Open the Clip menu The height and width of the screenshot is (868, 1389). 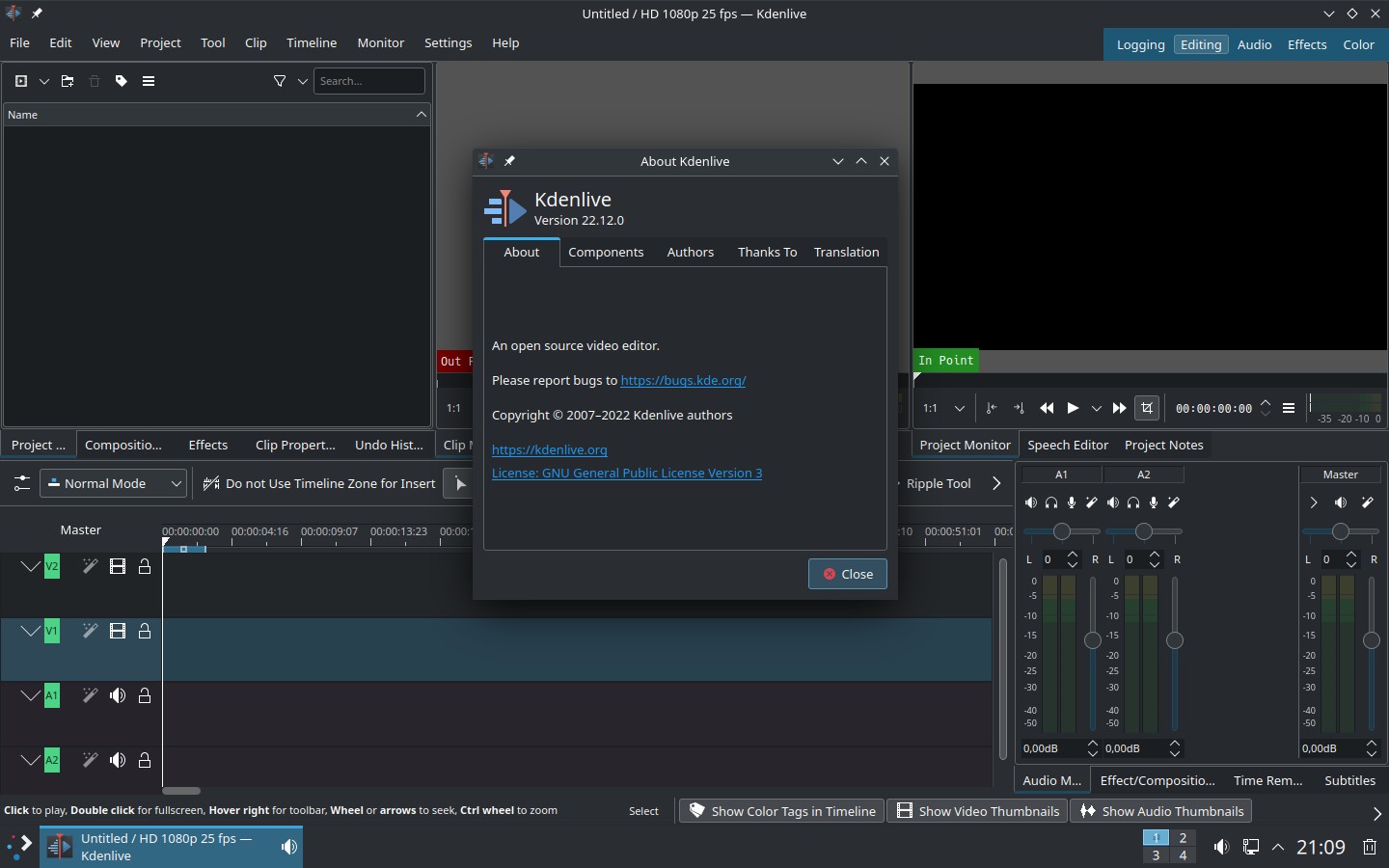click(256, 42)
